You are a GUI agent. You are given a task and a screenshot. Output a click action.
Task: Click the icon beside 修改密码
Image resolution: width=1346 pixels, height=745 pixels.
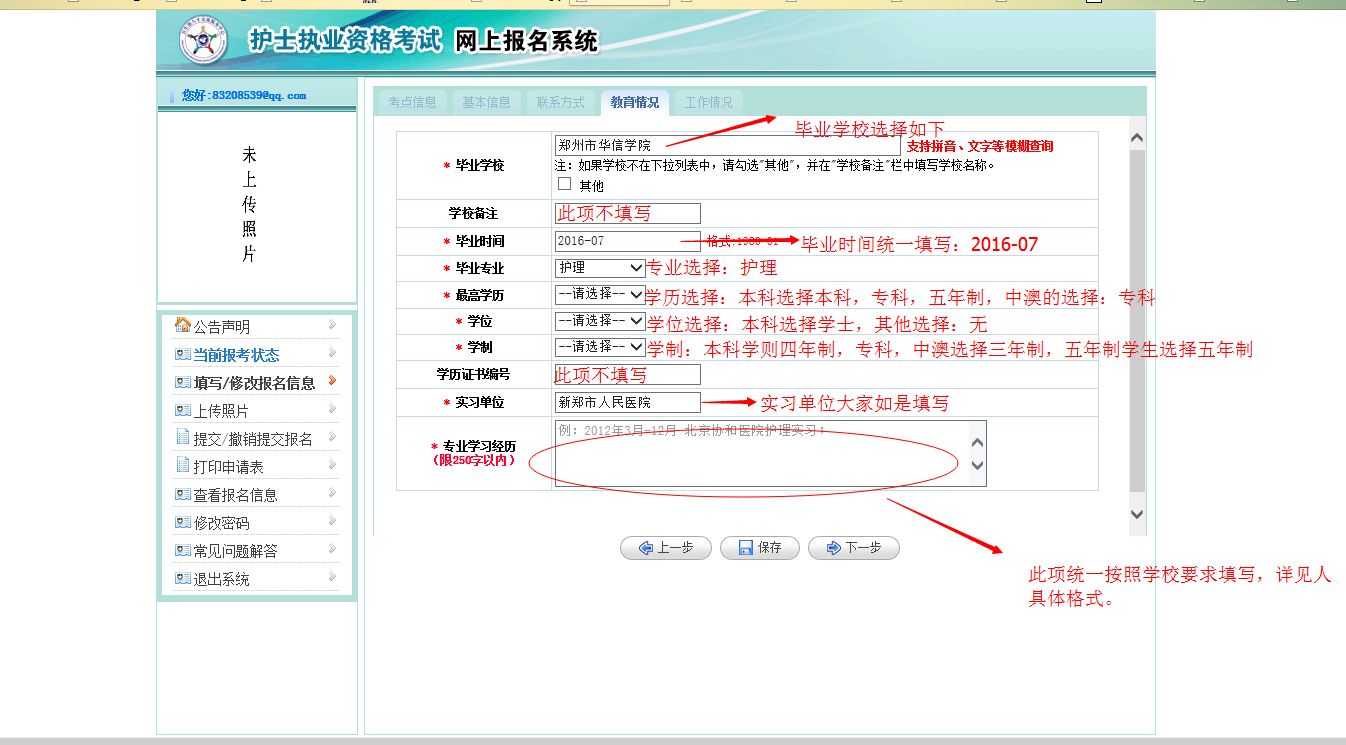coord(182,522)
